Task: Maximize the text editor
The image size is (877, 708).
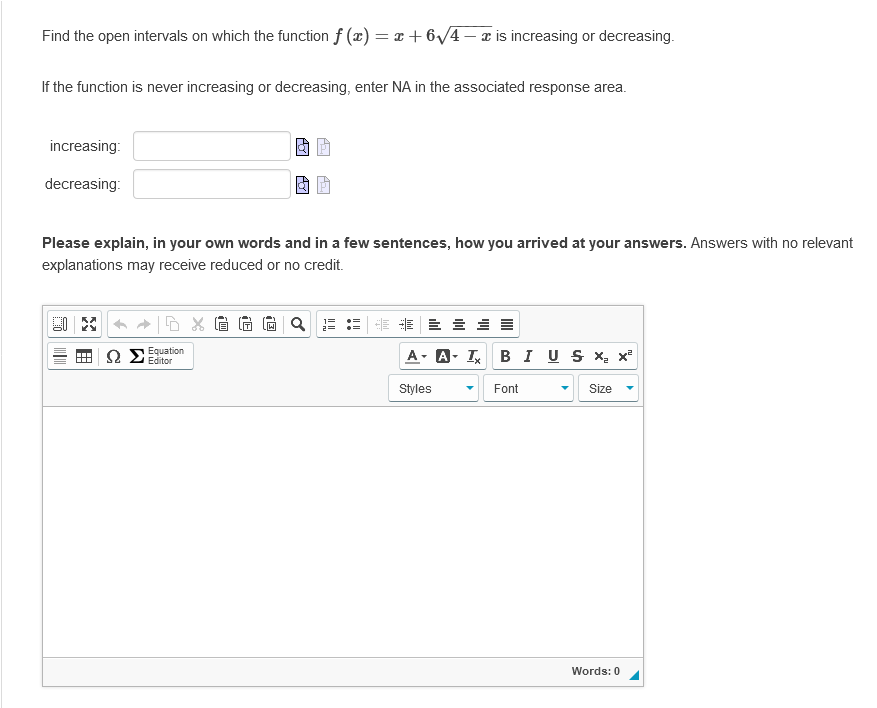Action: pyautogui.click(x=87, y=323)
